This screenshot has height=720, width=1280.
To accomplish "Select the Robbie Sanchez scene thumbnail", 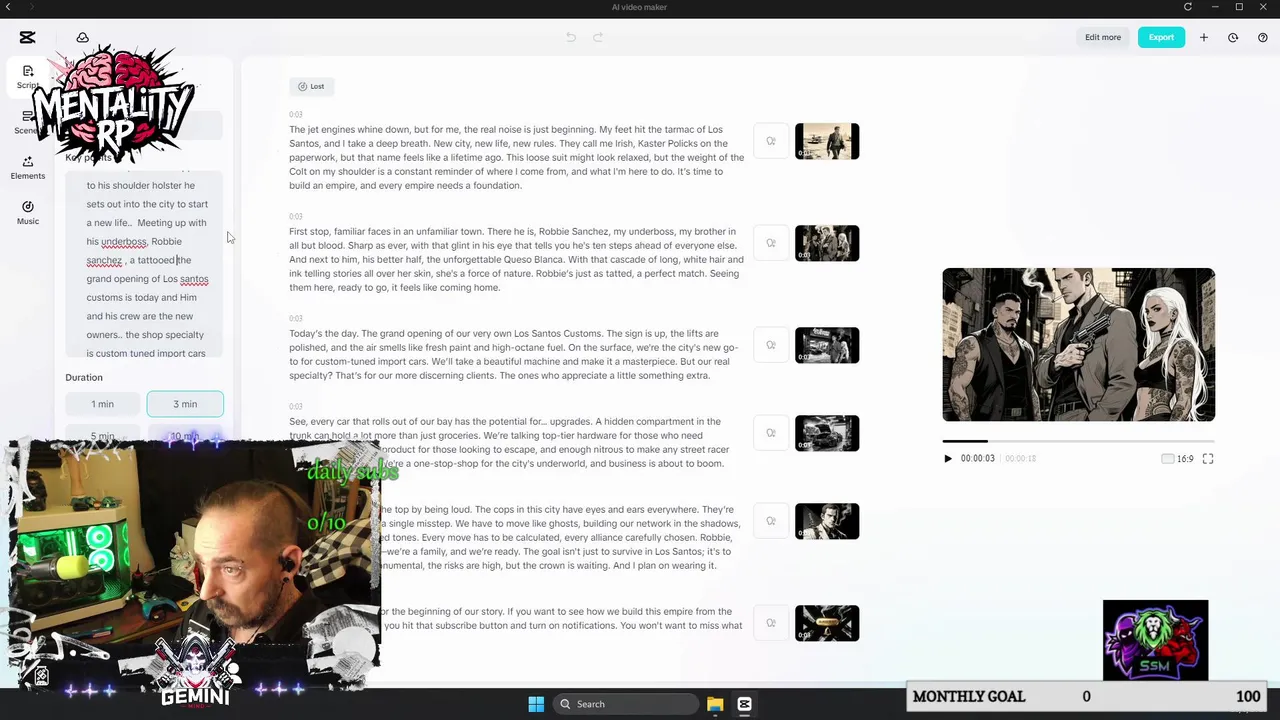I will click(x=827, y=243).
